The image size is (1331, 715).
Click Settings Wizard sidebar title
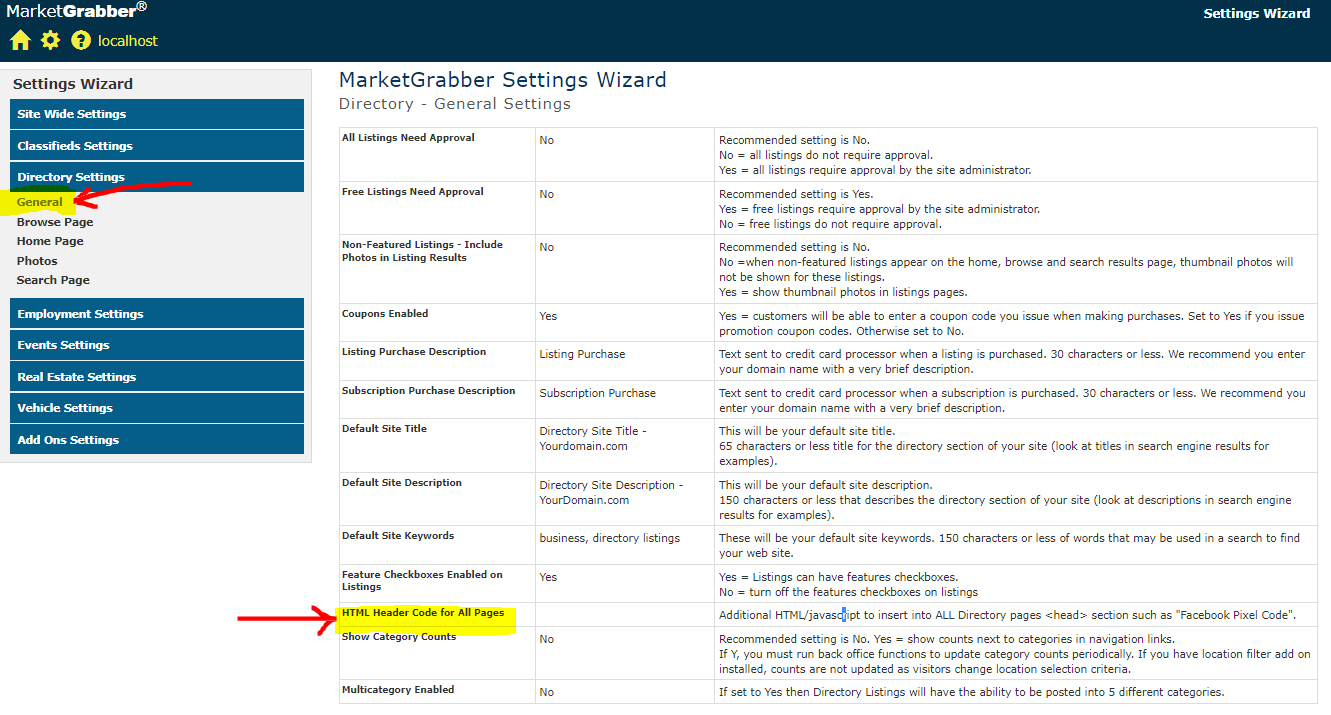point(73,84)
